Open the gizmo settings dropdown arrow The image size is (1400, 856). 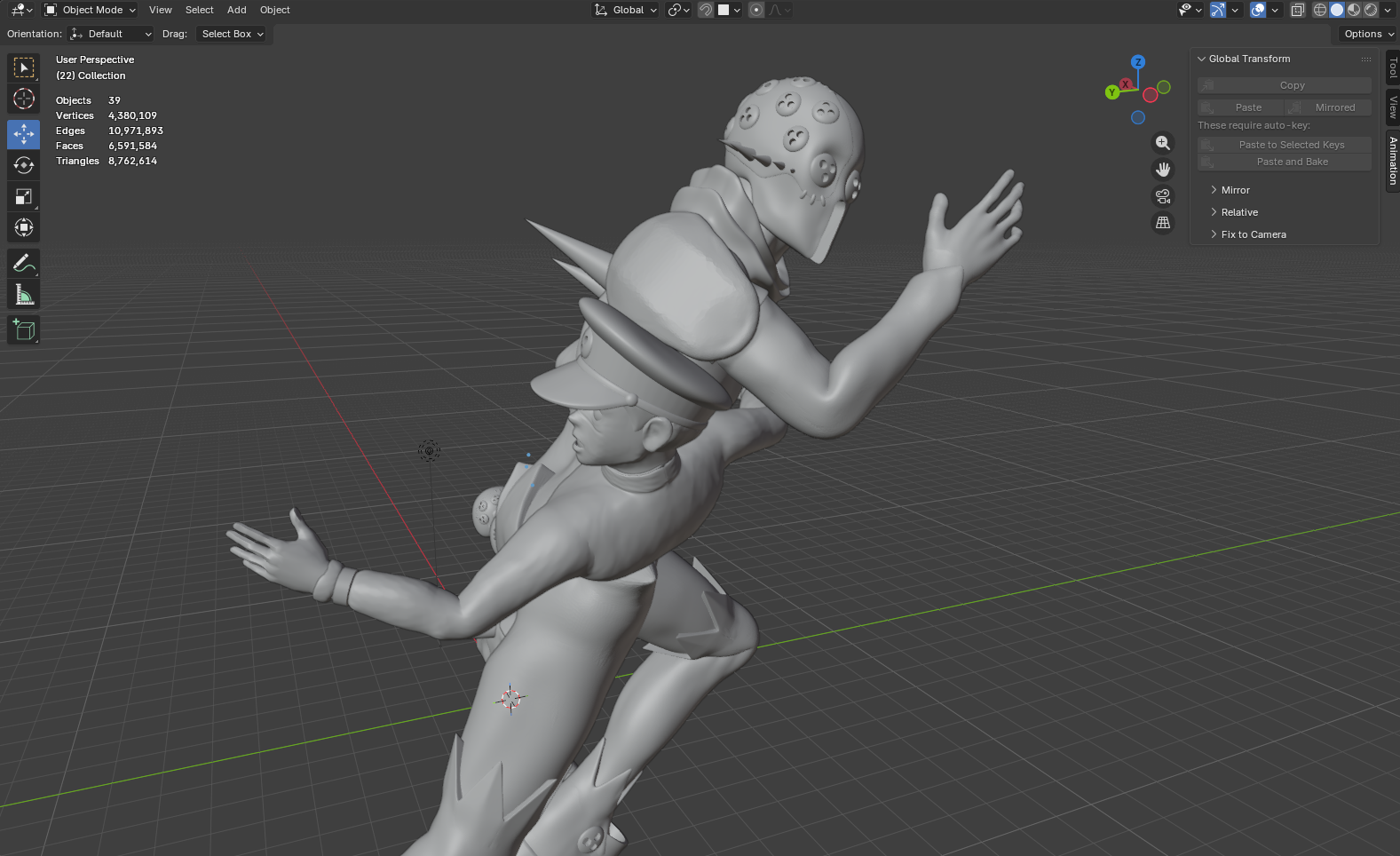tap(1235, 10)
